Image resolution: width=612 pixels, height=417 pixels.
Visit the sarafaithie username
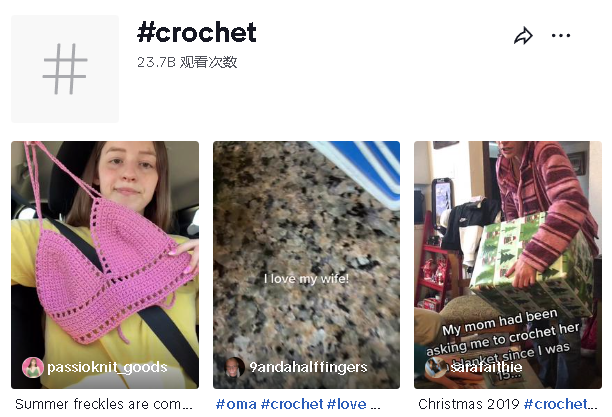pyautogui.click(x=486, y=367)
